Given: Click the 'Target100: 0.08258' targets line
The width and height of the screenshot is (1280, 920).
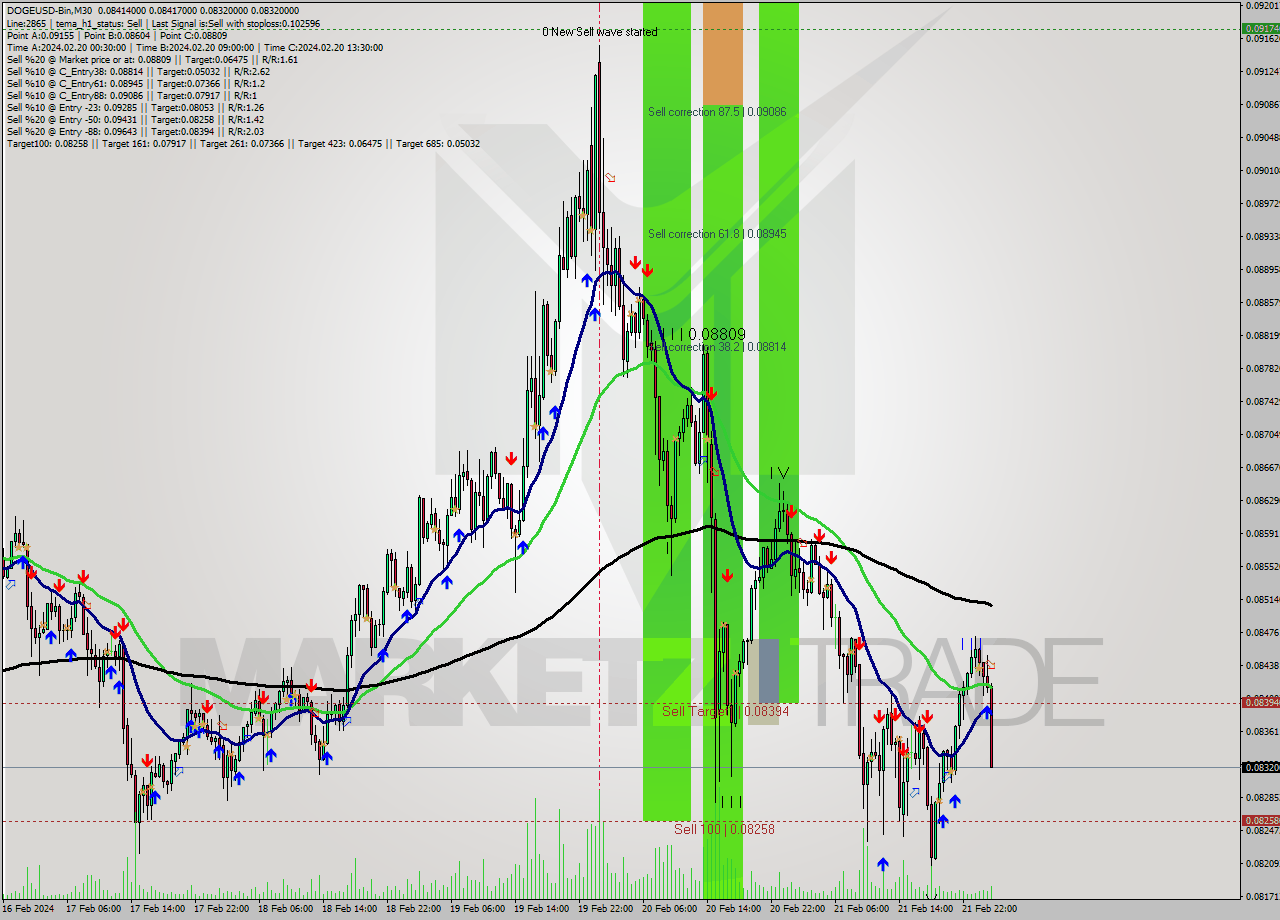Looking at the screenshot, I should coord(243,143).
